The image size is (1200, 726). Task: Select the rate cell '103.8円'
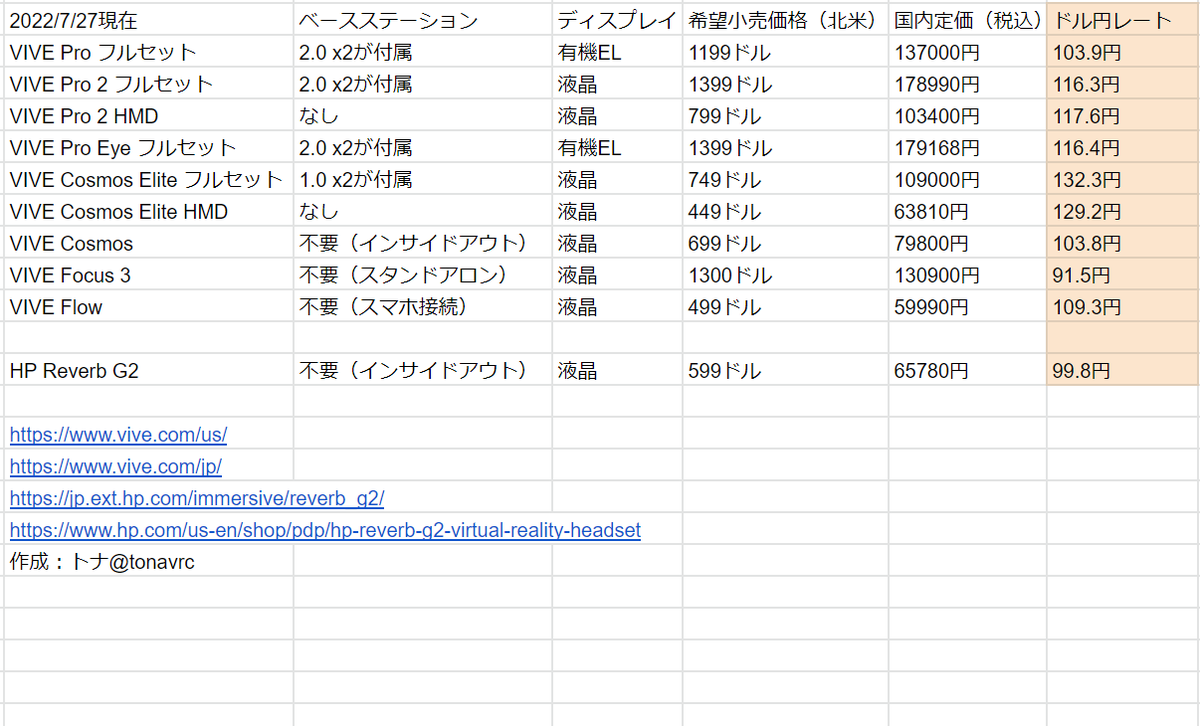click(1123, 244)
